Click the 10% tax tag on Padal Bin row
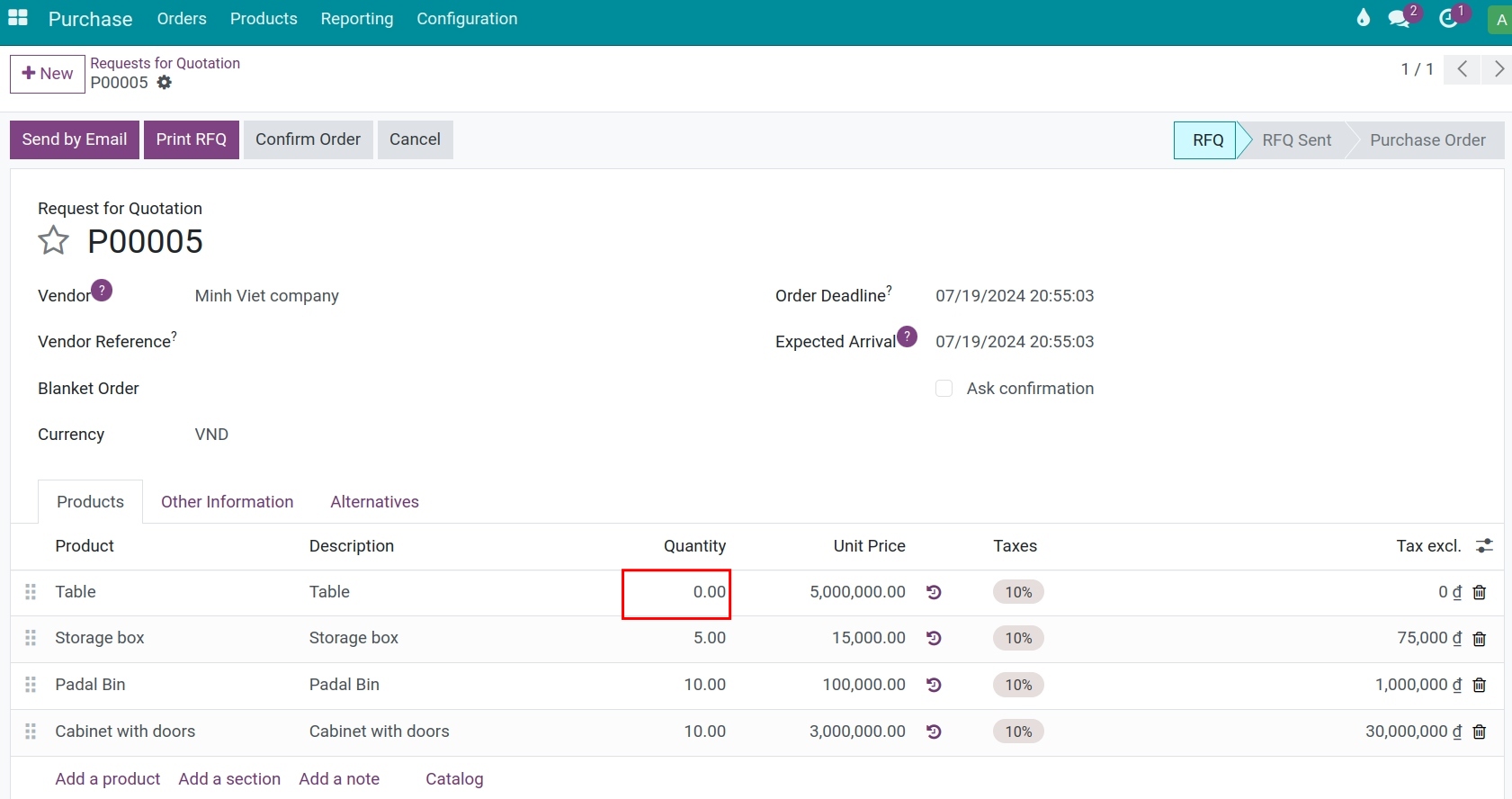This screenshot has height=799, width=1512. coord(1018,685)
